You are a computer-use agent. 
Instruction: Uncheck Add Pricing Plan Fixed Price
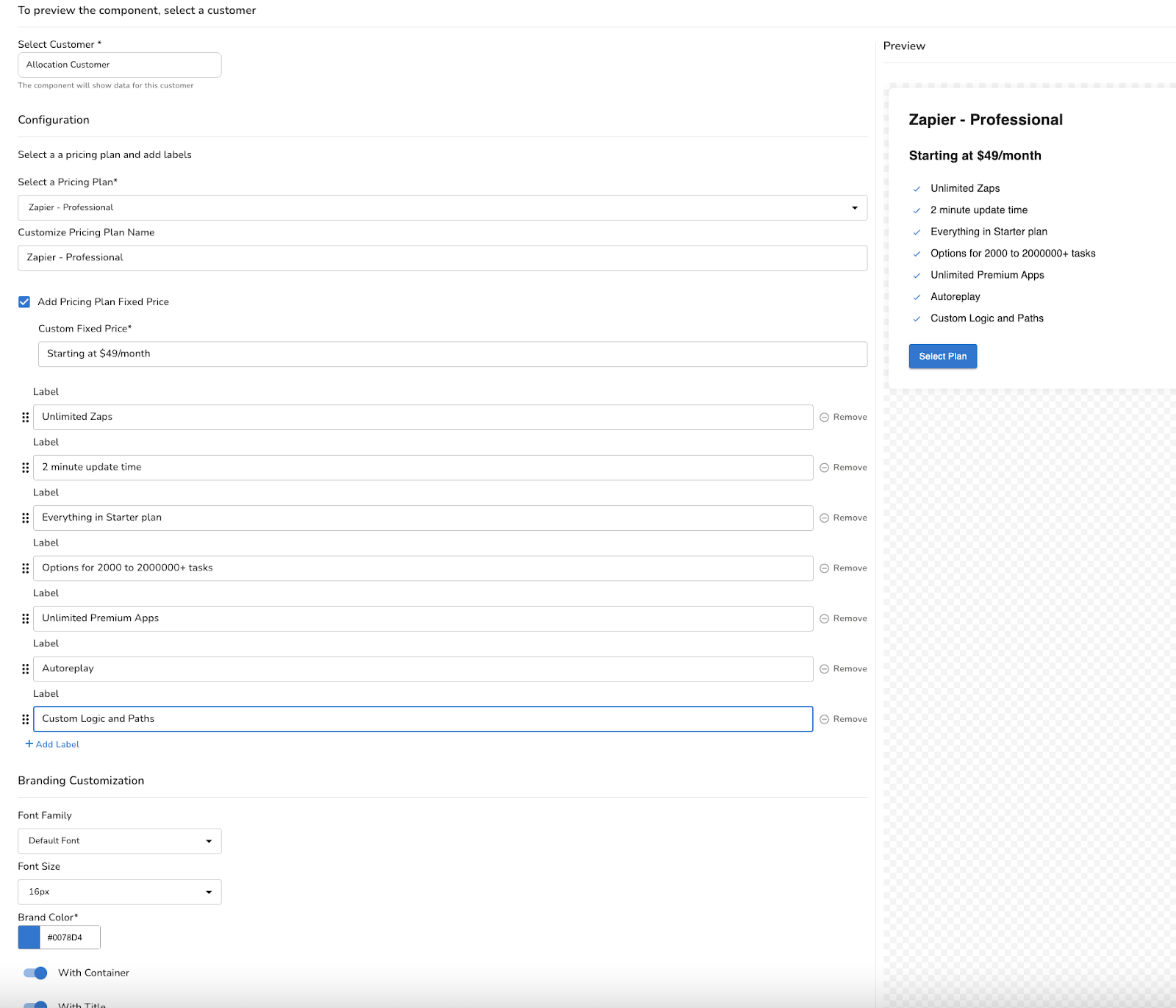click(24, 302)
